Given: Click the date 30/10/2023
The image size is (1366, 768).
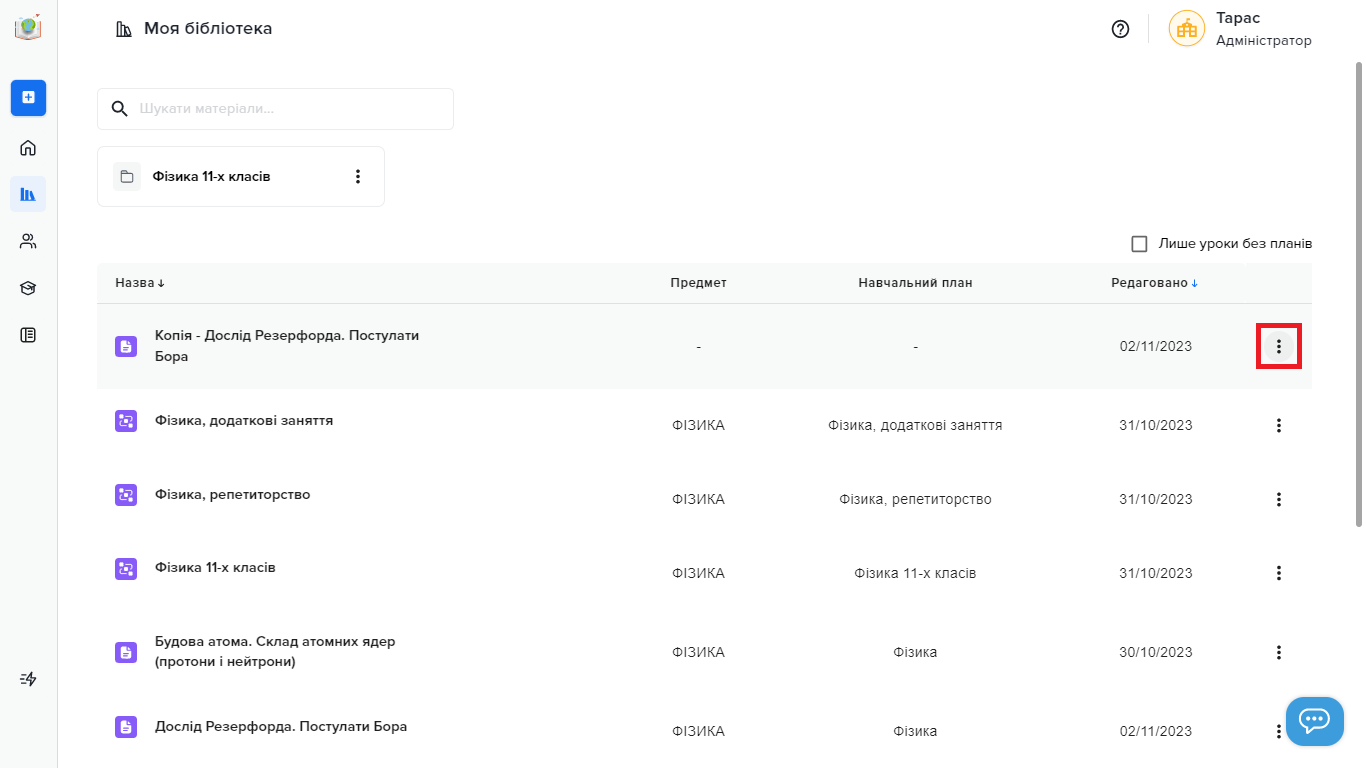Looking at the screenshot, I should click(x=1156, y=653).
